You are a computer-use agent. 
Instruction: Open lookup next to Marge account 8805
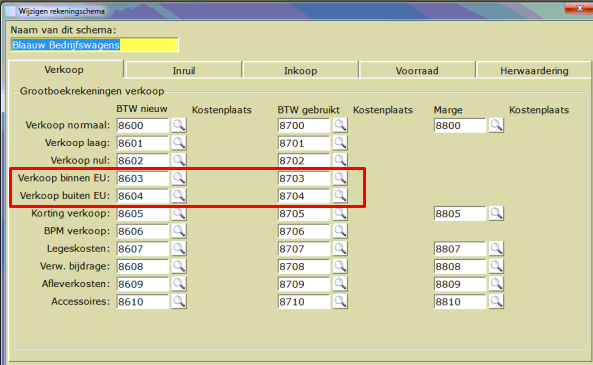pos(496,213)
